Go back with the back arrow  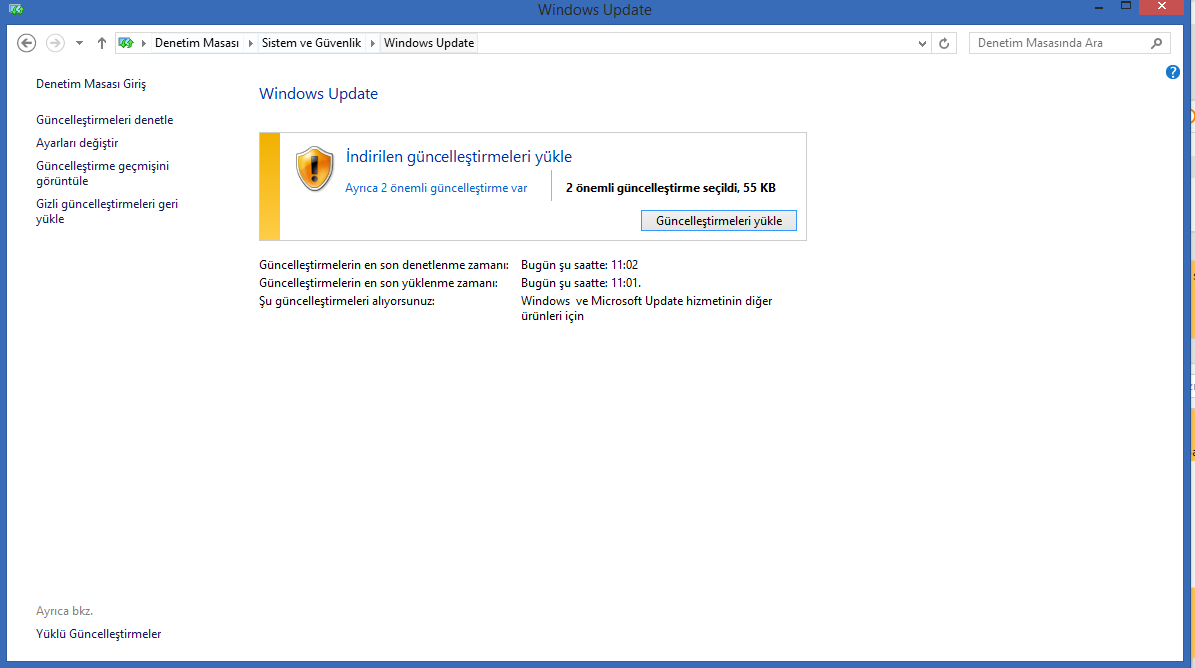click(27, 43)
